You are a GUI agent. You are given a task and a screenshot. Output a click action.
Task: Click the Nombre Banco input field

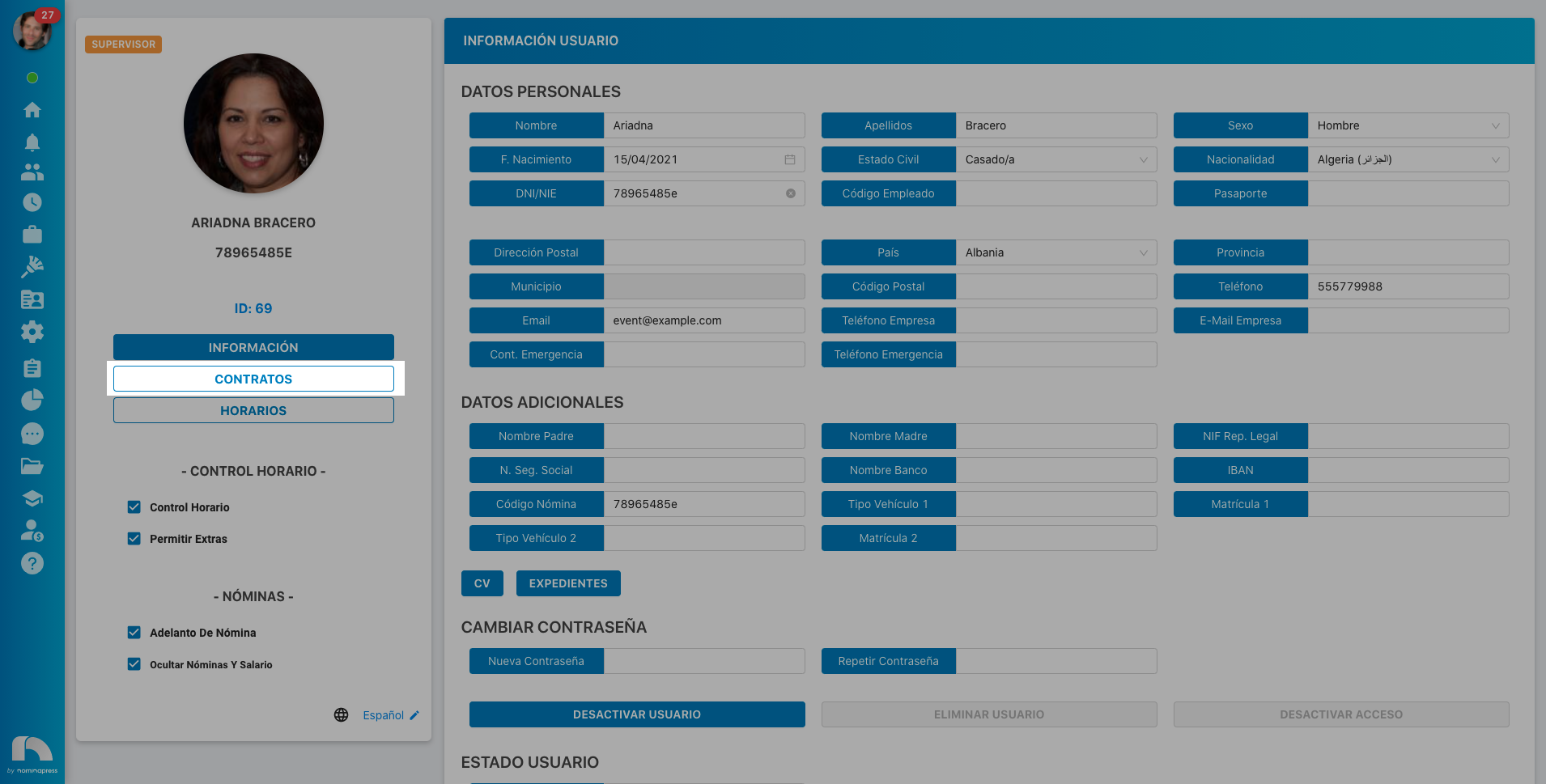[x=1056, y=470]
